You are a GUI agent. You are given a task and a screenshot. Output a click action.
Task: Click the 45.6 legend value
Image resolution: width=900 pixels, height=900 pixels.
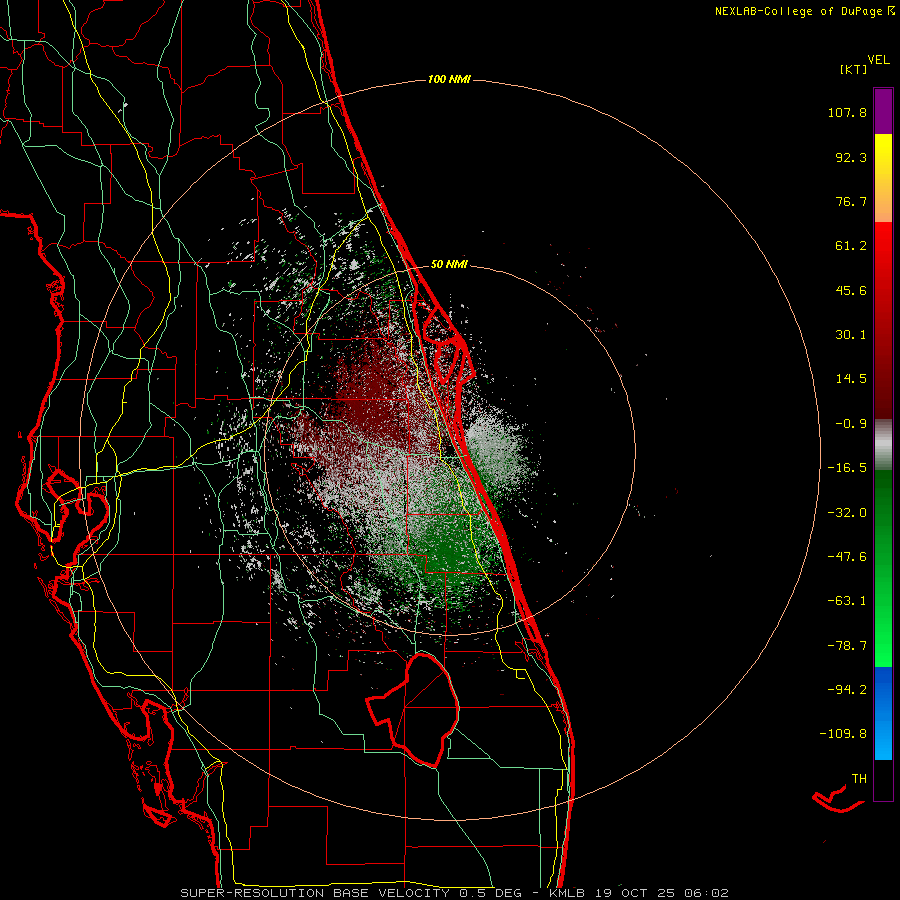pyautogui.click(x=851, y=290)
